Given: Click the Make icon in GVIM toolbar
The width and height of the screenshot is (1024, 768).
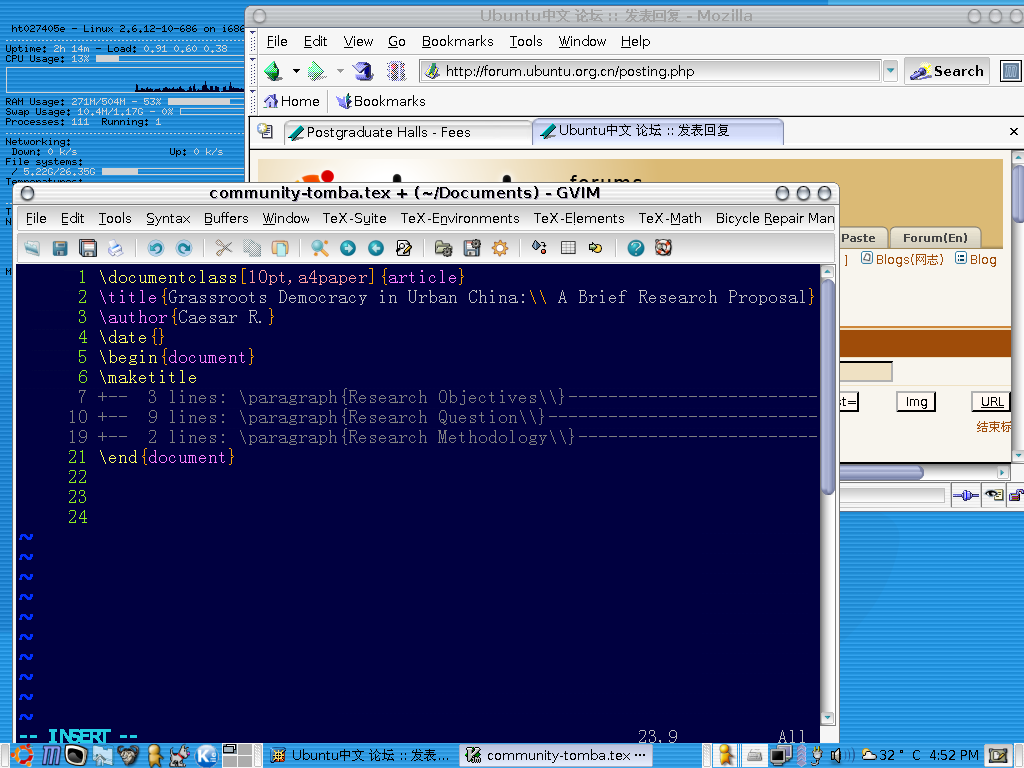Looking at the screenshot, I should pos(539,248).
